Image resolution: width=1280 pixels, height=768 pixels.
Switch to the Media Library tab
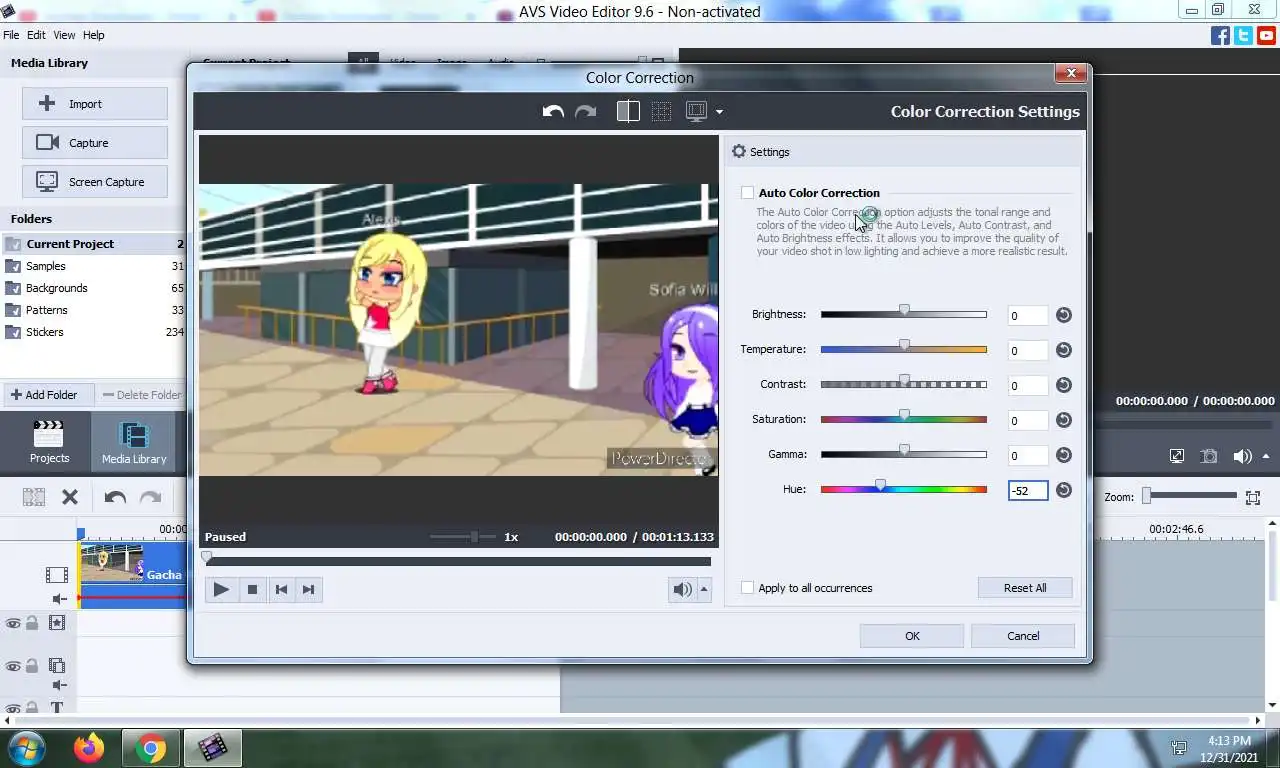pyautogui.click(x=134, y=441)
